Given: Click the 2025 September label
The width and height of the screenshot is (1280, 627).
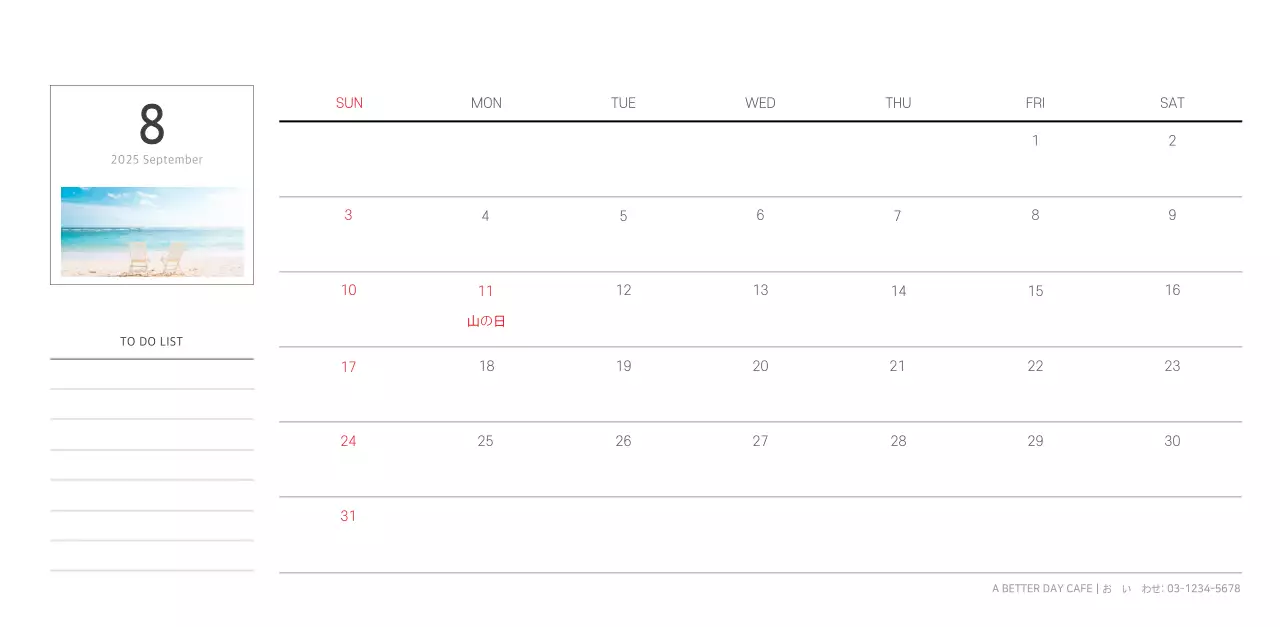Looking at the screenshot, I should coord(157,160).
